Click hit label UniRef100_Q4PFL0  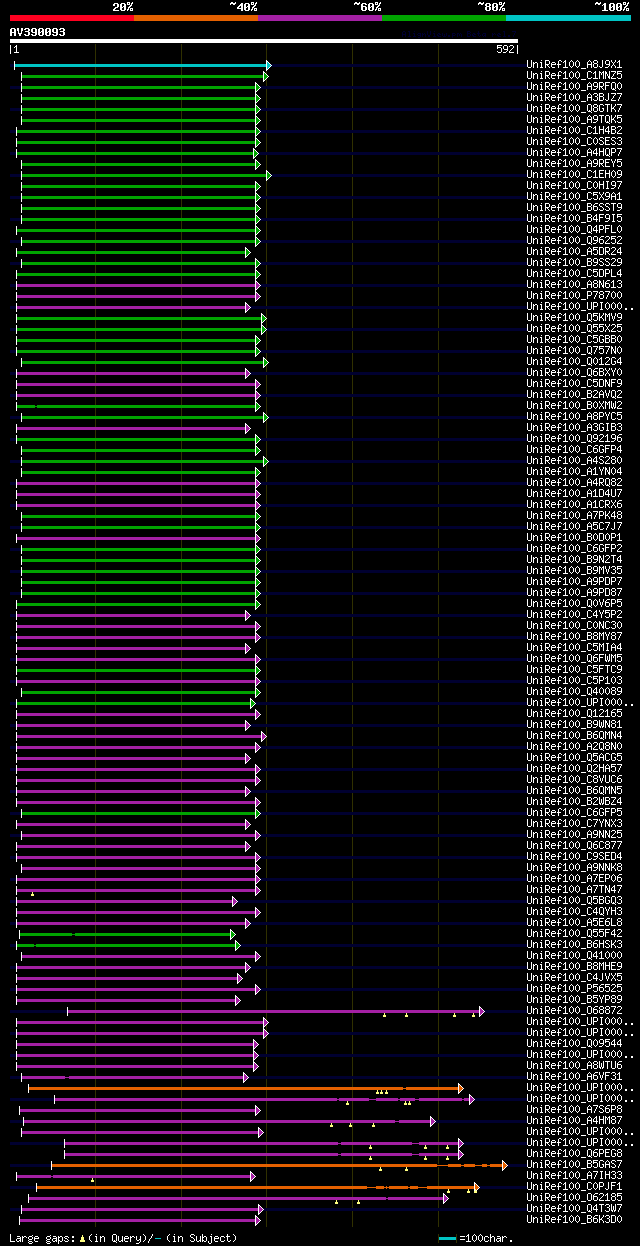tap(574, 230)
